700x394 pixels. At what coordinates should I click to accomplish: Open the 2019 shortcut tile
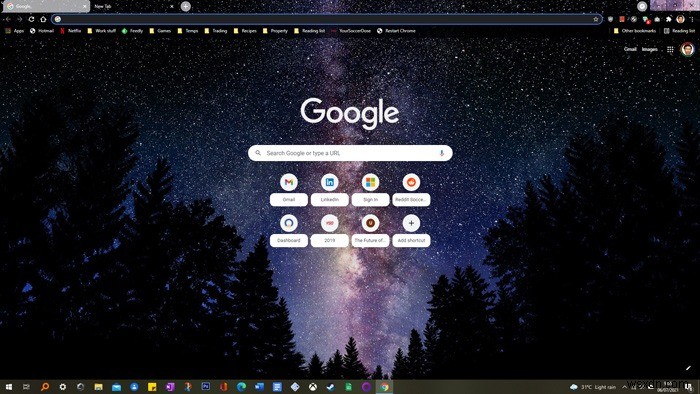point(329,230)
